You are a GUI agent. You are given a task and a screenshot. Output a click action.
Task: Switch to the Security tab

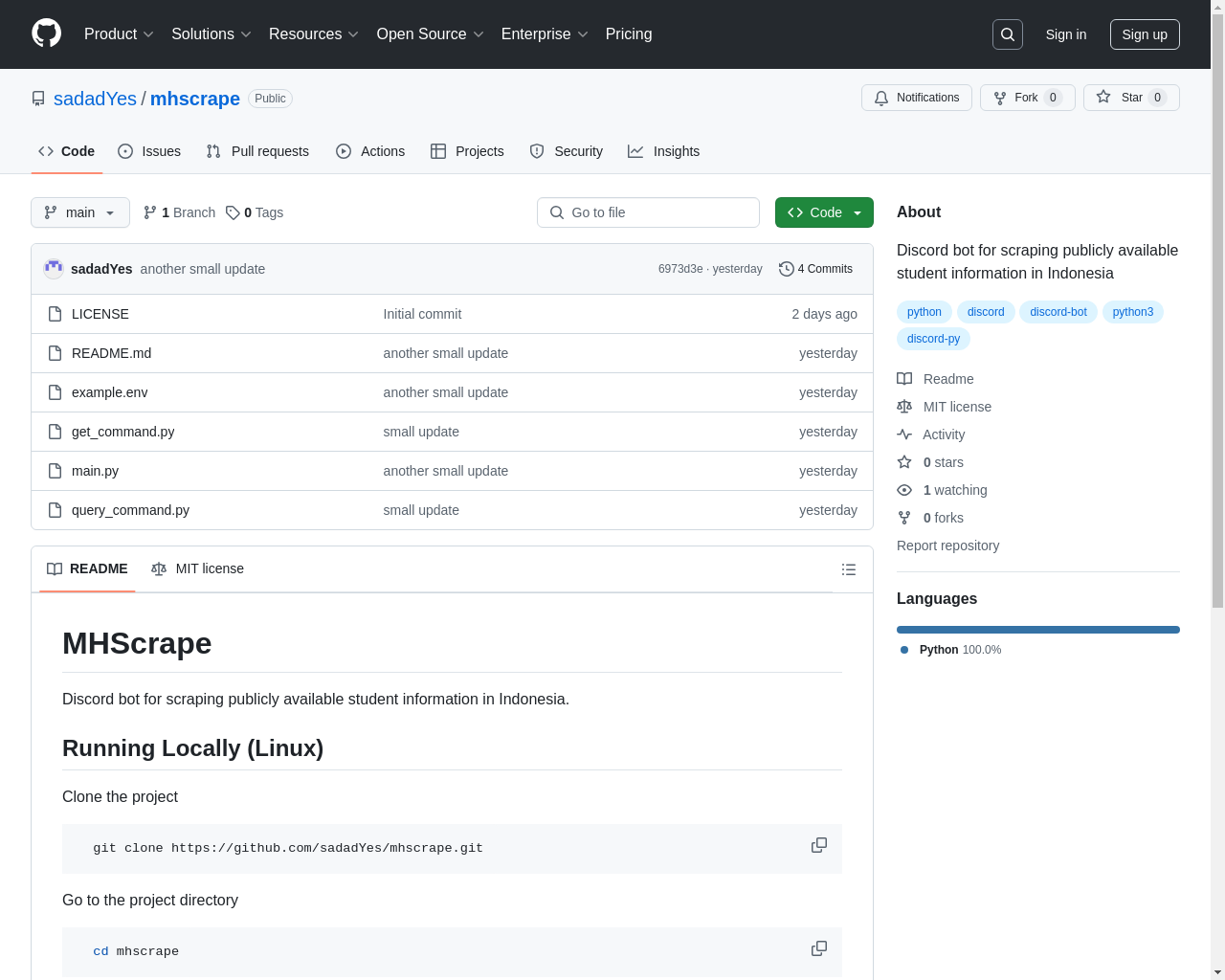(567, 151)
